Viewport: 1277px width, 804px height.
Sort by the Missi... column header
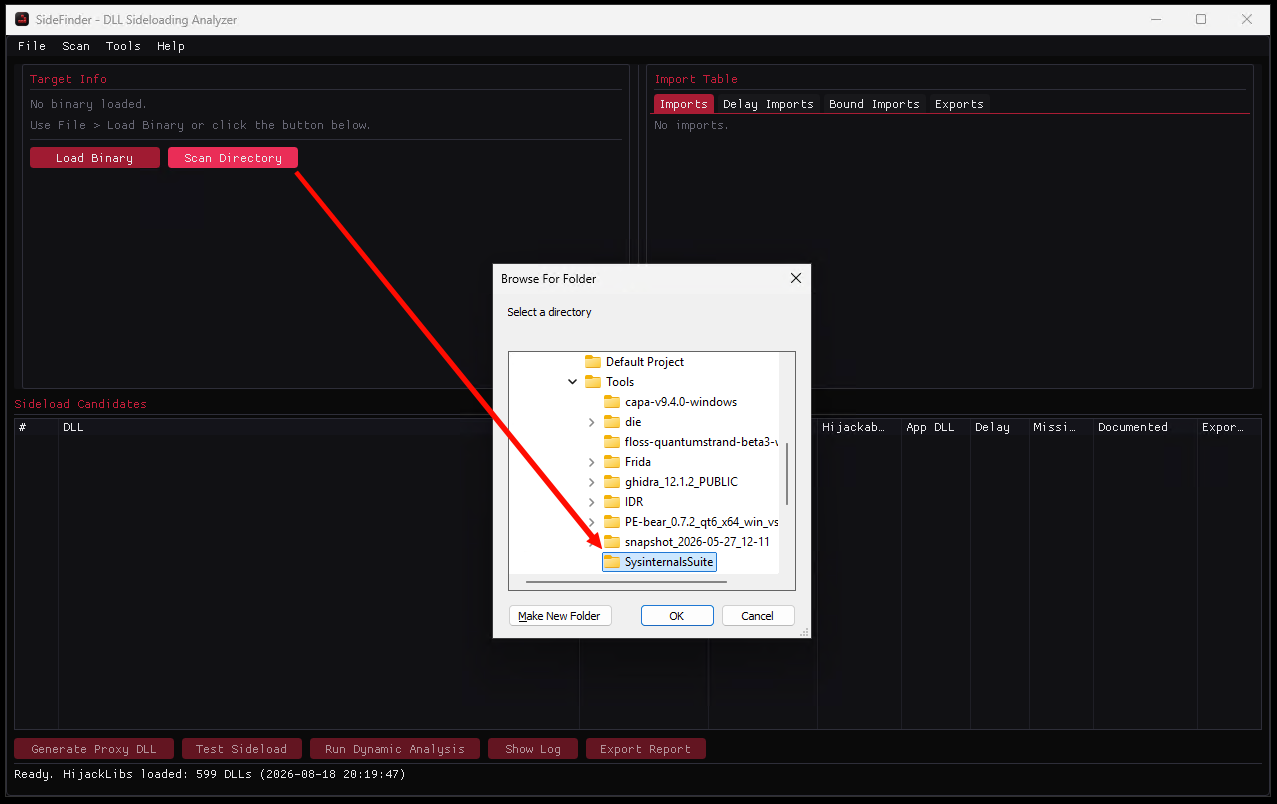(1060, 427)
